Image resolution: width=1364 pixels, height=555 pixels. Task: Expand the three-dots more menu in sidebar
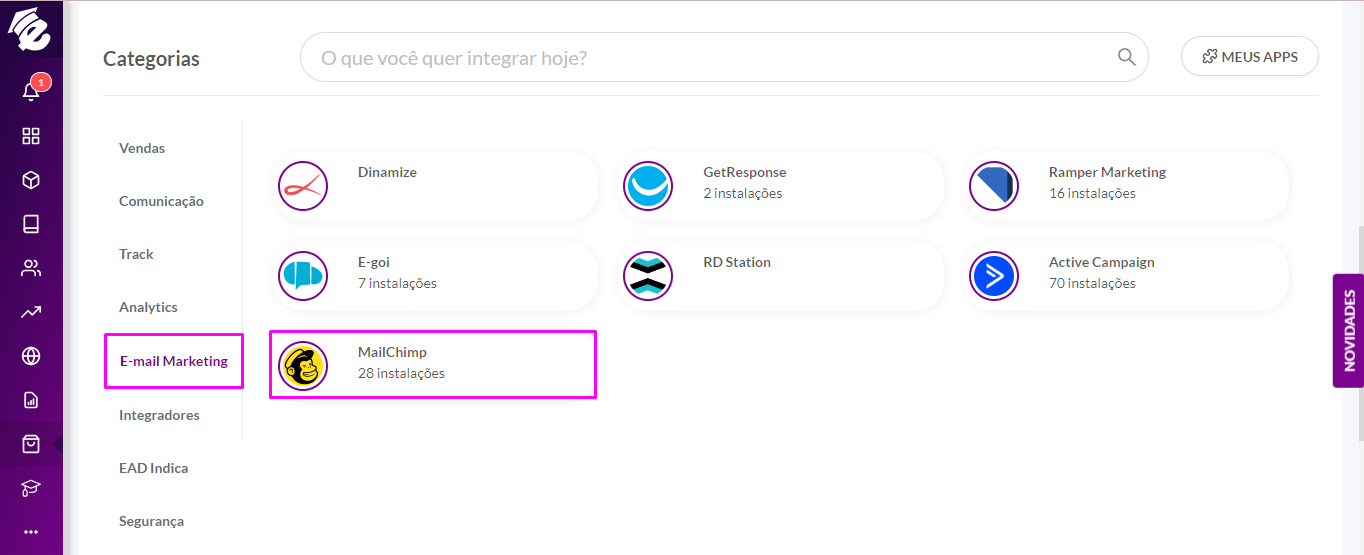31,532
